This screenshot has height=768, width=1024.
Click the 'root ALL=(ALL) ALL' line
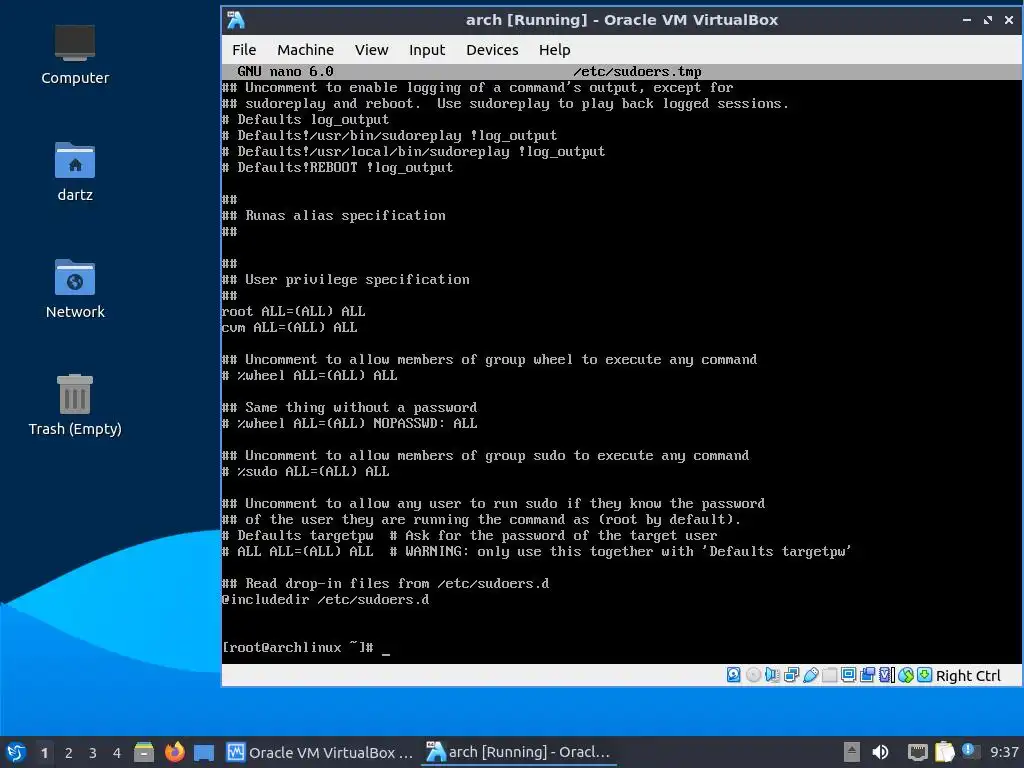coord(293,312)
